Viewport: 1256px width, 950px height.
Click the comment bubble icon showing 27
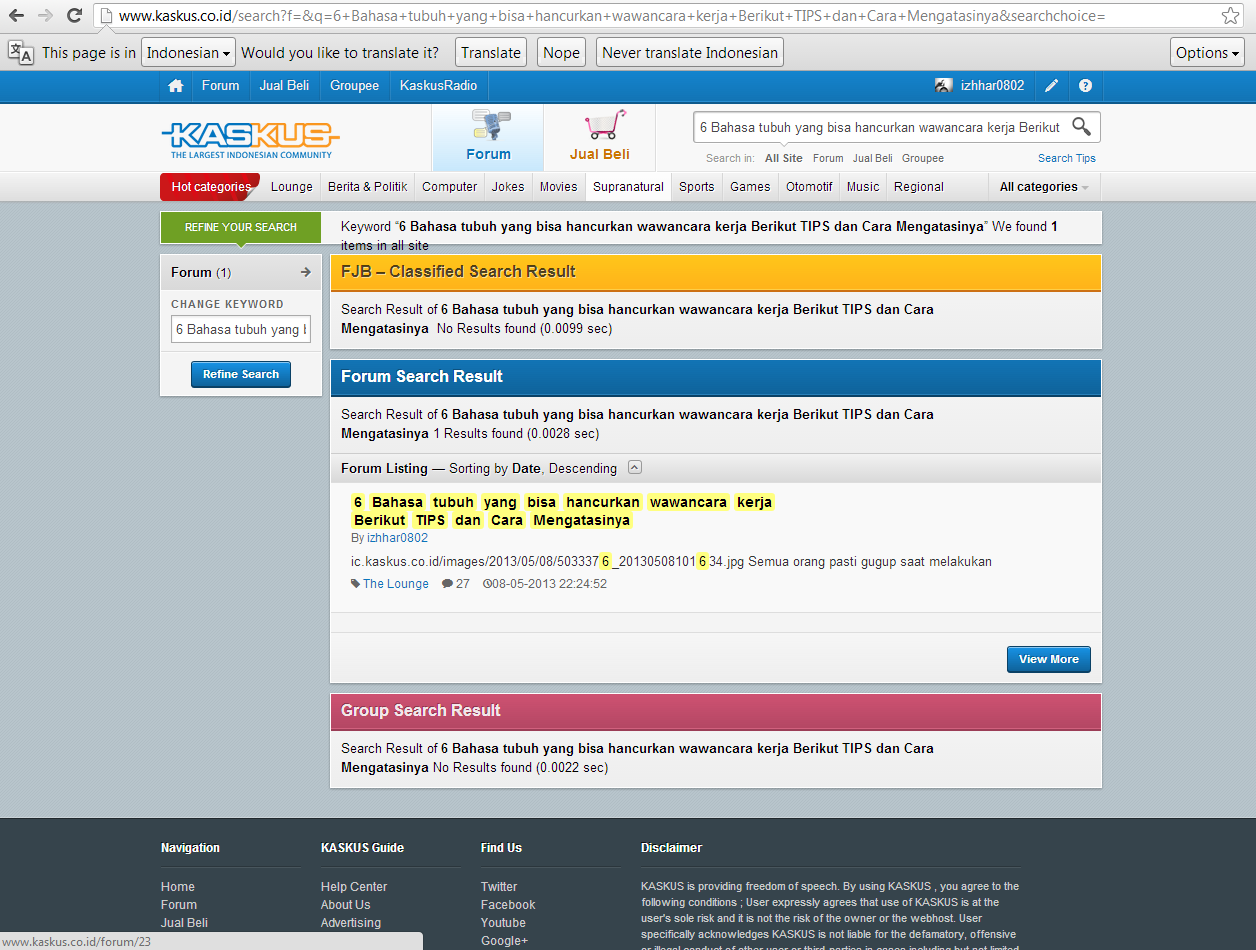(x=447, y=584)
